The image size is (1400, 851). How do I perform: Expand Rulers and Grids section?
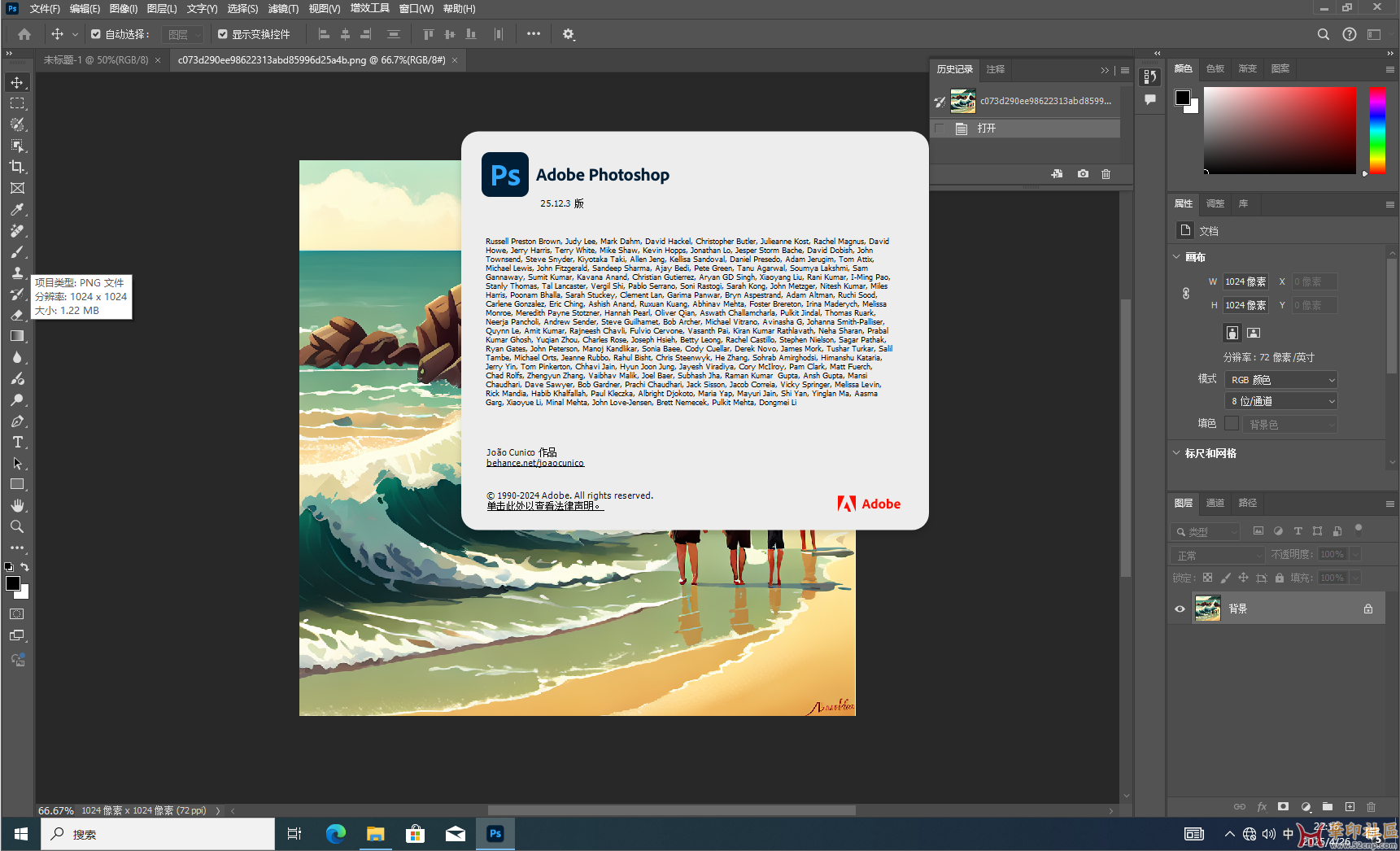tap(1176, 453)
